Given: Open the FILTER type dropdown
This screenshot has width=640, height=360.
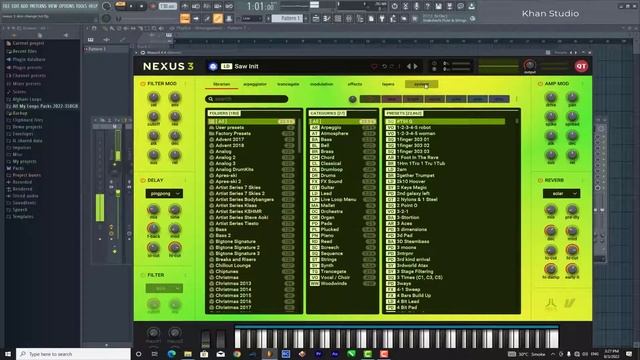Looking at the screenshot, I should coord(164,289).
